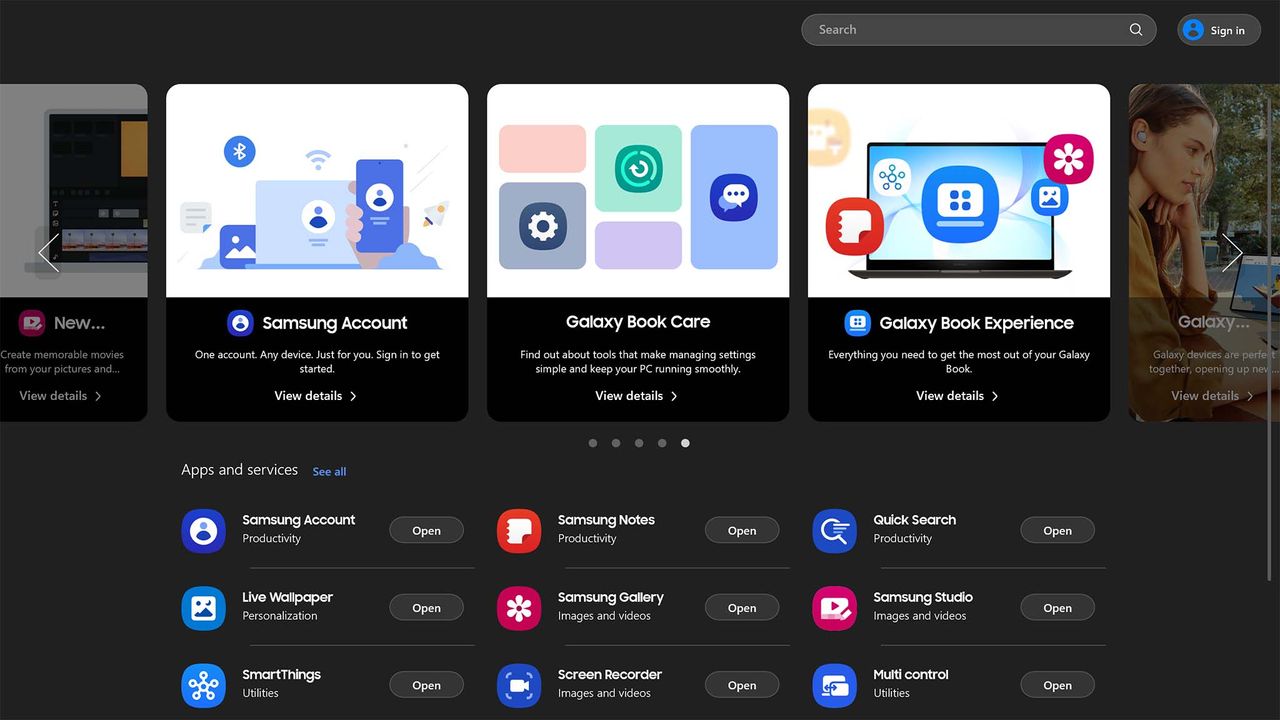Select the fourth carousel page dot
This screenshot has height=720, width=1280.
662,443
